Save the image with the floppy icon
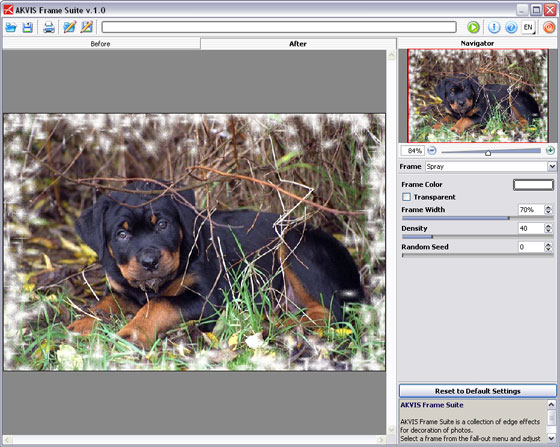The image size is (560, 447). (x=28, y=27)
